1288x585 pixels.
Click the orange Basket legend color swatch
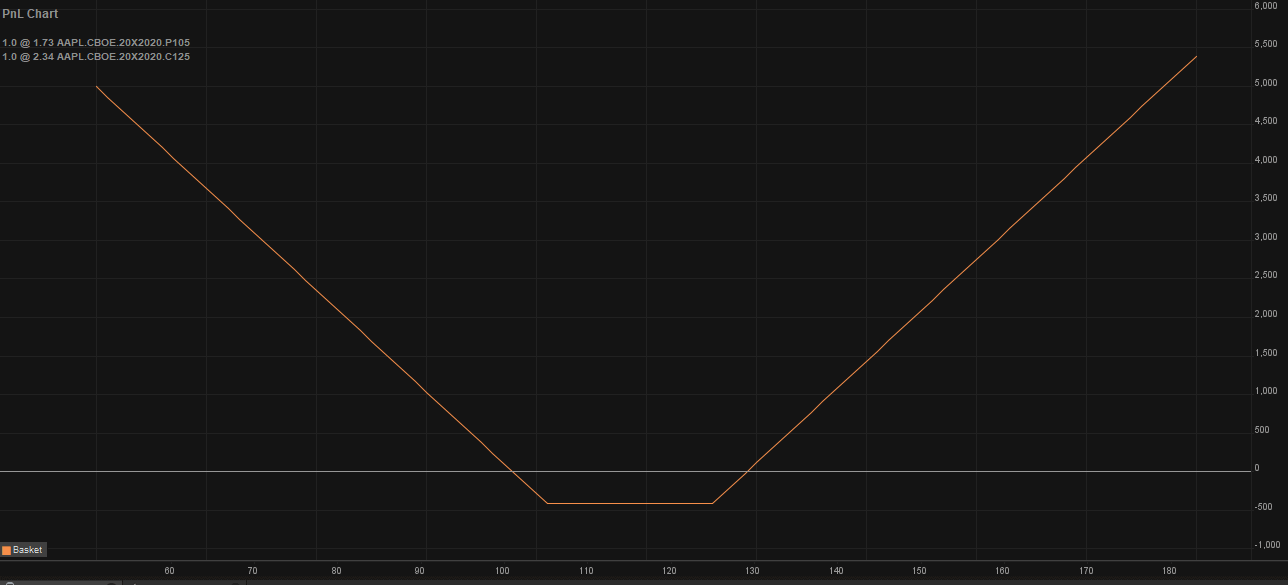(x=6, y=550)
